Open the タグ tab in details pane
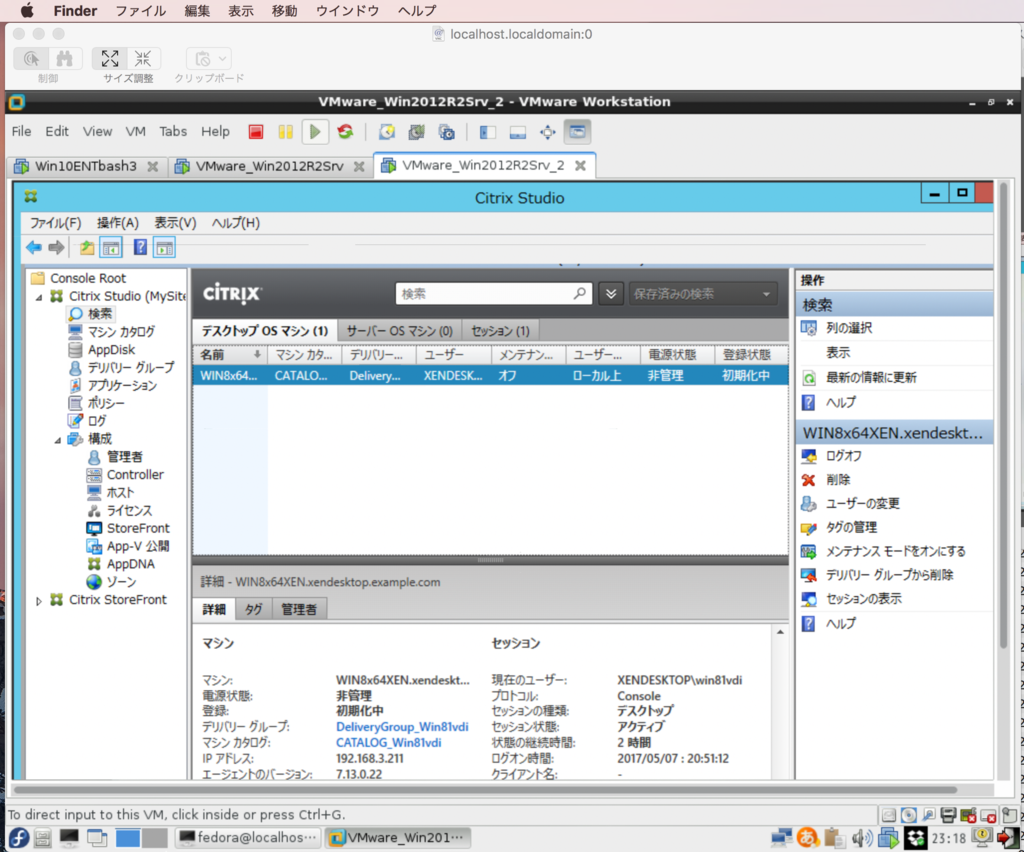The width and height of the screenshot is (1024, 852). point(253,609)
